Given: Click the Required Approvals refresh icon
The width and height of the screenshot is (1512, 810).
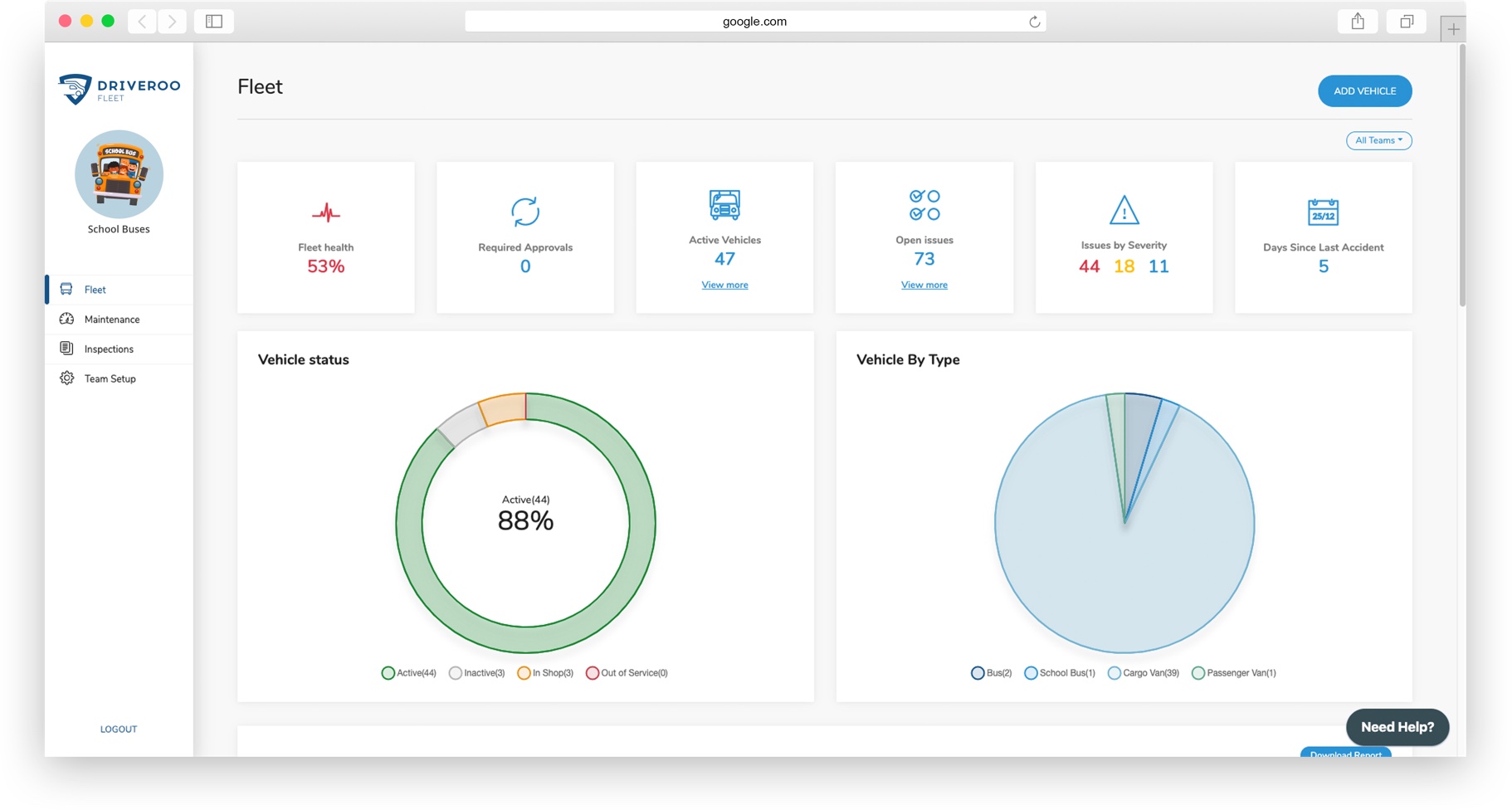Looking at the screenshot, I should [524, 212].
